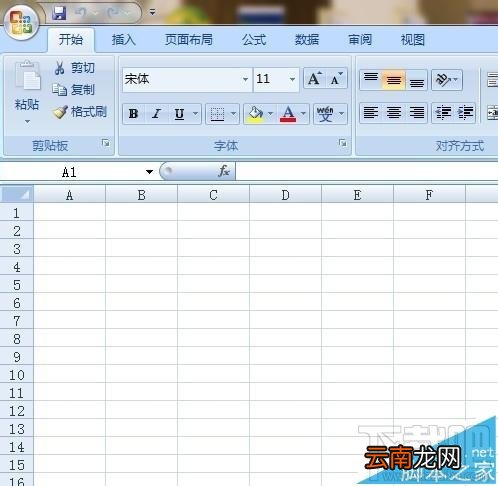Expand the phonetic guide dropdown arrow
Image resolution: width=498 pixels, height=486 pixels.
tap(342, 114)
